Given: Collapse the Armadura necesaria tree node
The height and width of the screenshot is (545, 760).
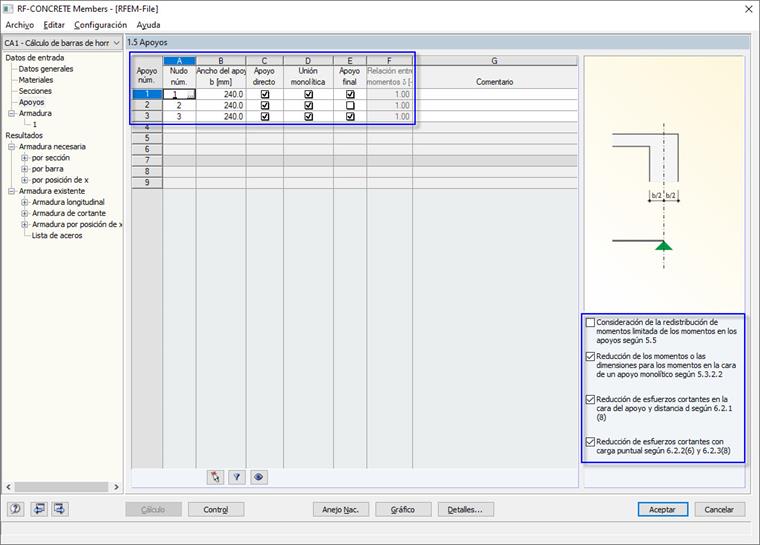Looking at the screenshot, I should pos(11,146).
